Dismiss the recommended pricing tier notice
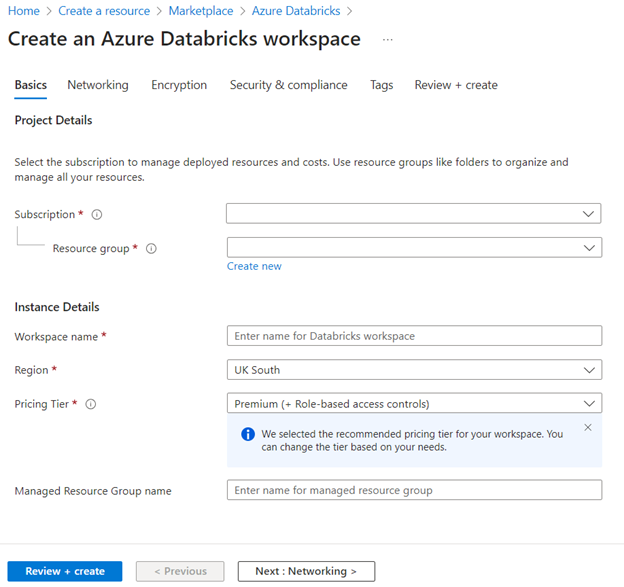This screenshot has width=624, height=587. [x=587, y=427]
